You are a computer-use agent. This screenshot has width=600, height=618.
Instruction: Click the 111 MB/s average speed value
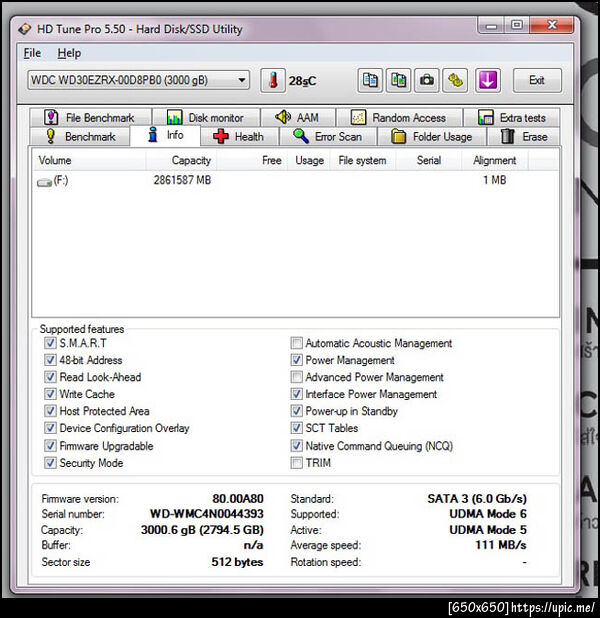click(x=501, y=545)
